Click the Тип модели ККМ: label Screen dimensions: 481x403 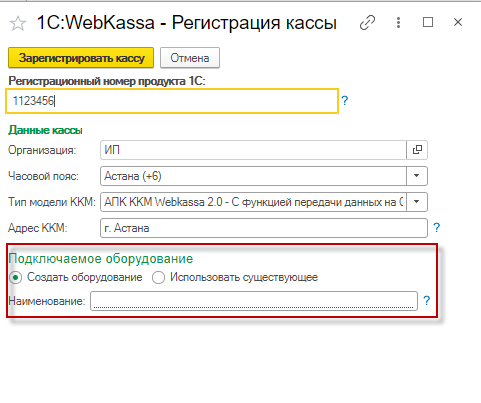52,202
